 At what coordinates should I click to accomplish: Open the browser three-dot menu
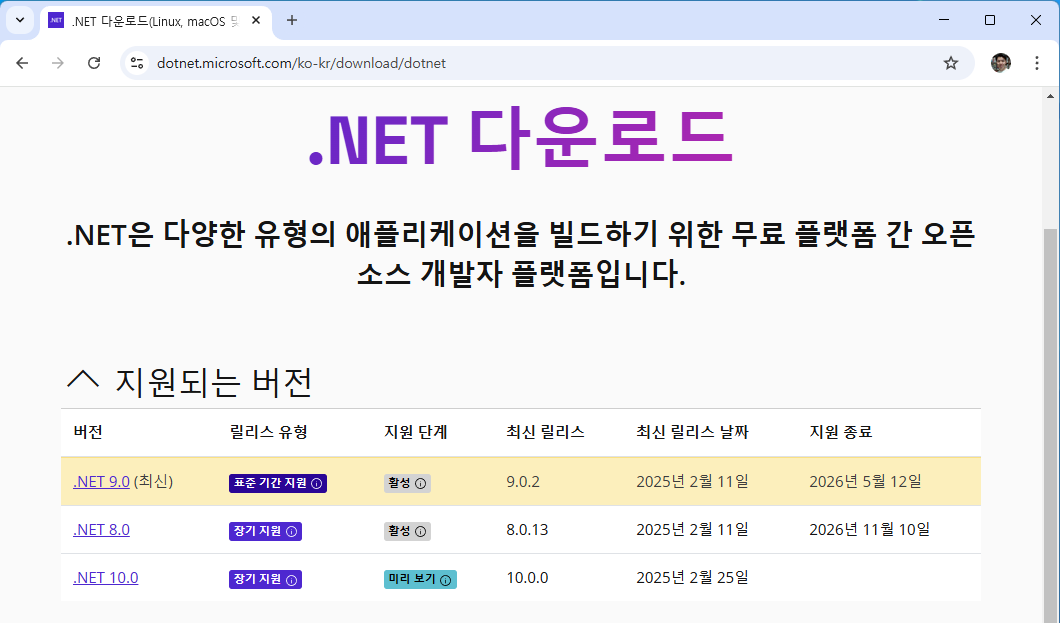click(x=1037, y=62)
